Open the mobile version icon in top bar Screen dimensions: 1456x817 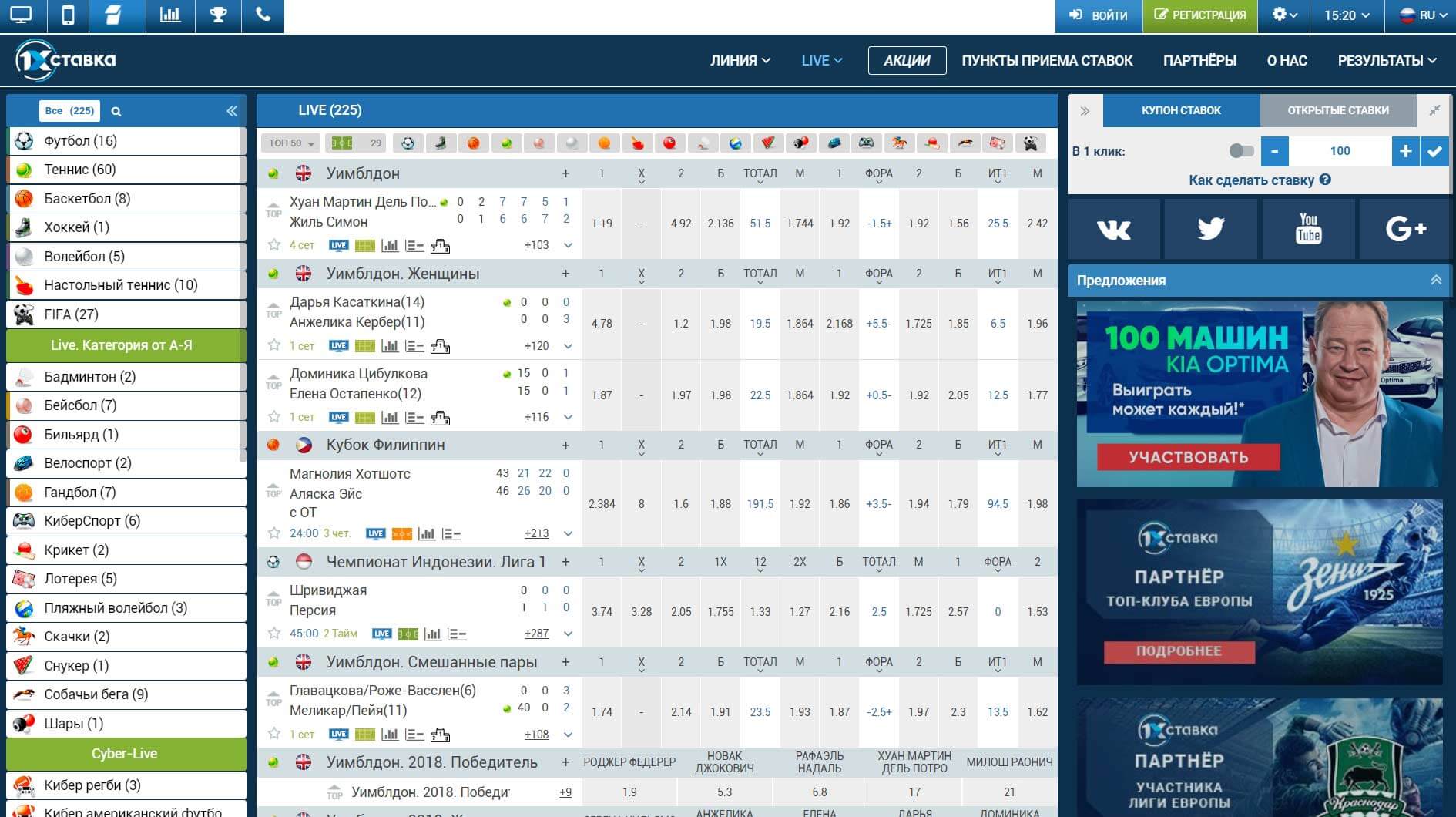coord(68,15)
